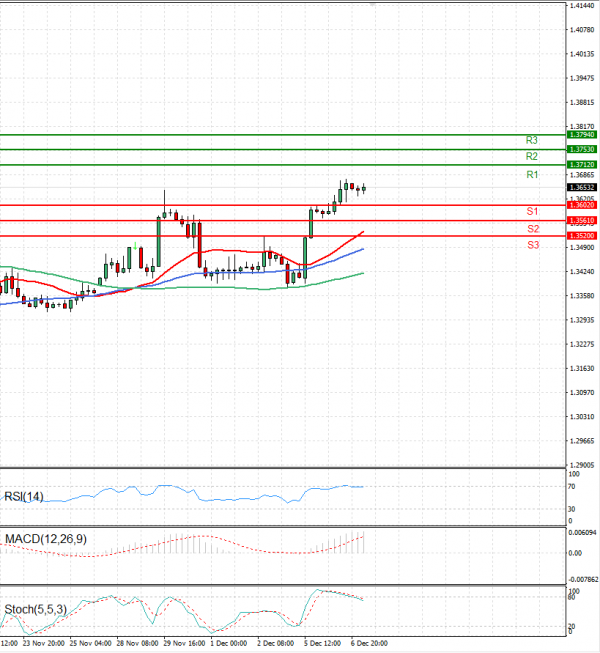This screenshot has width=600, height=653.
Task: Click the Stoch(5,5,3) indicator label
Action: point(35,609)
